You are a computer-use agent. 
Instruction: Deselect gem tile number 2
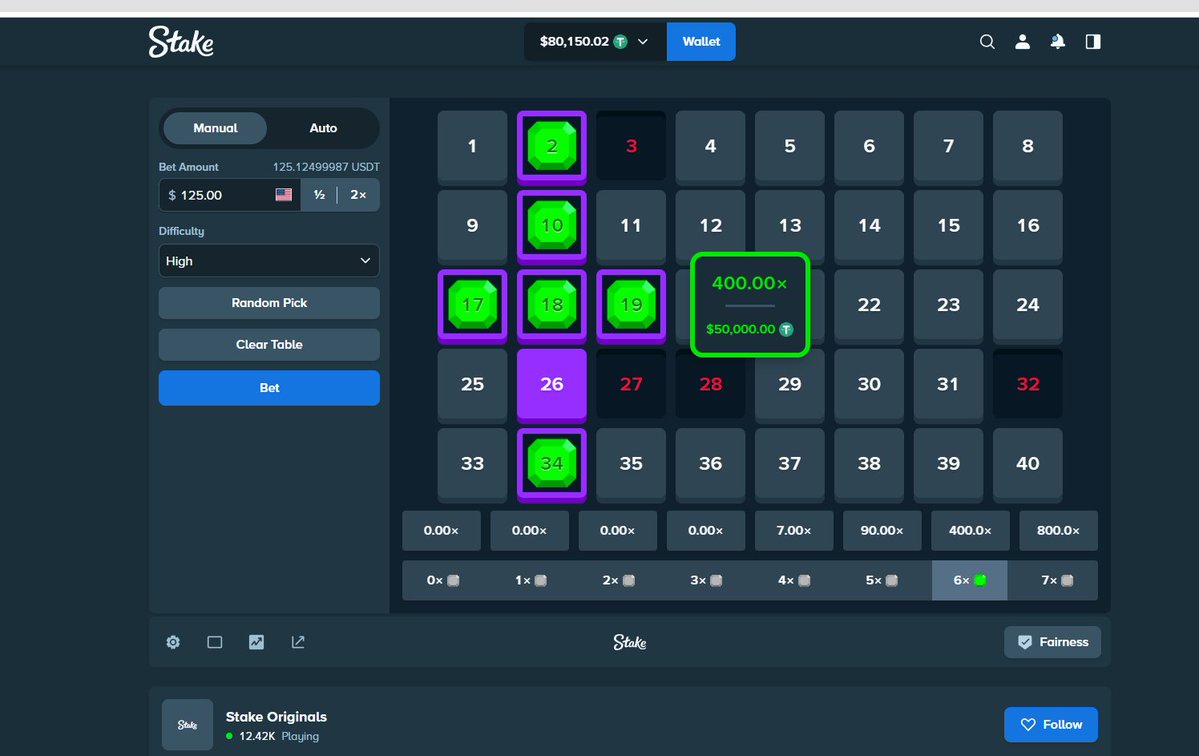(552, 146)
